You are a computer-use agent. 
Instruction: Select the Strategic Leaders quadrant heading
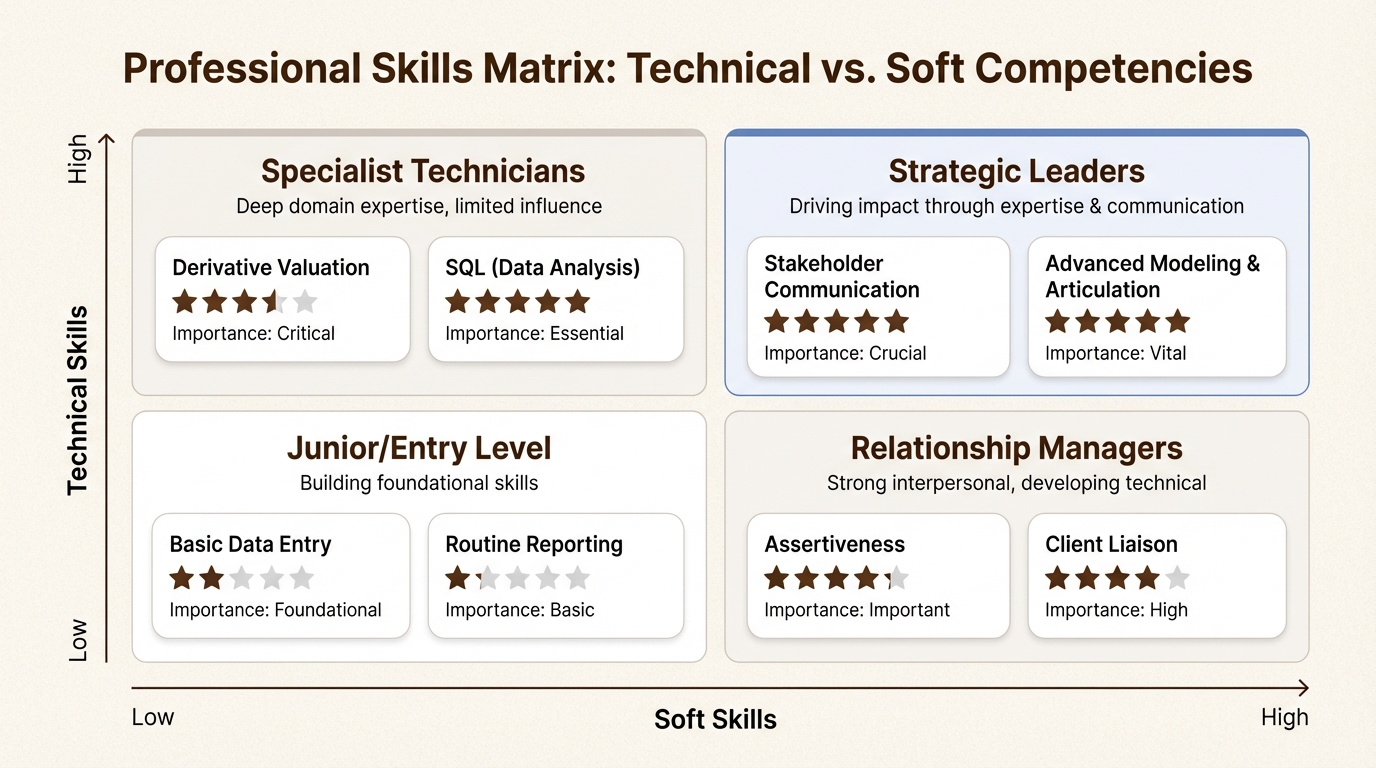[x=1016, y=171]
